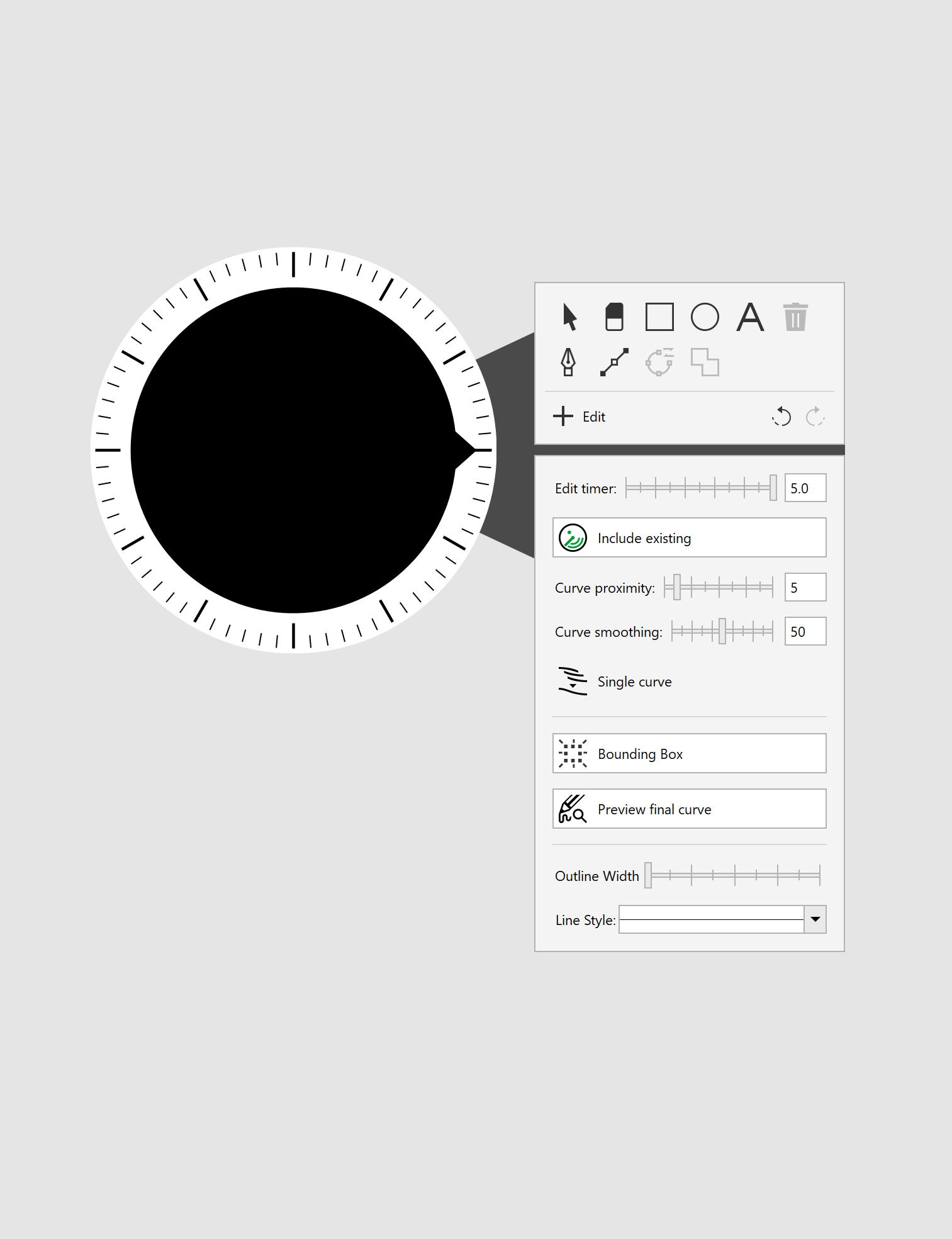The width and height of the screenshot is (952, 1239).
Task: Click the dial's pointer notch
Action: coord(466,450)
